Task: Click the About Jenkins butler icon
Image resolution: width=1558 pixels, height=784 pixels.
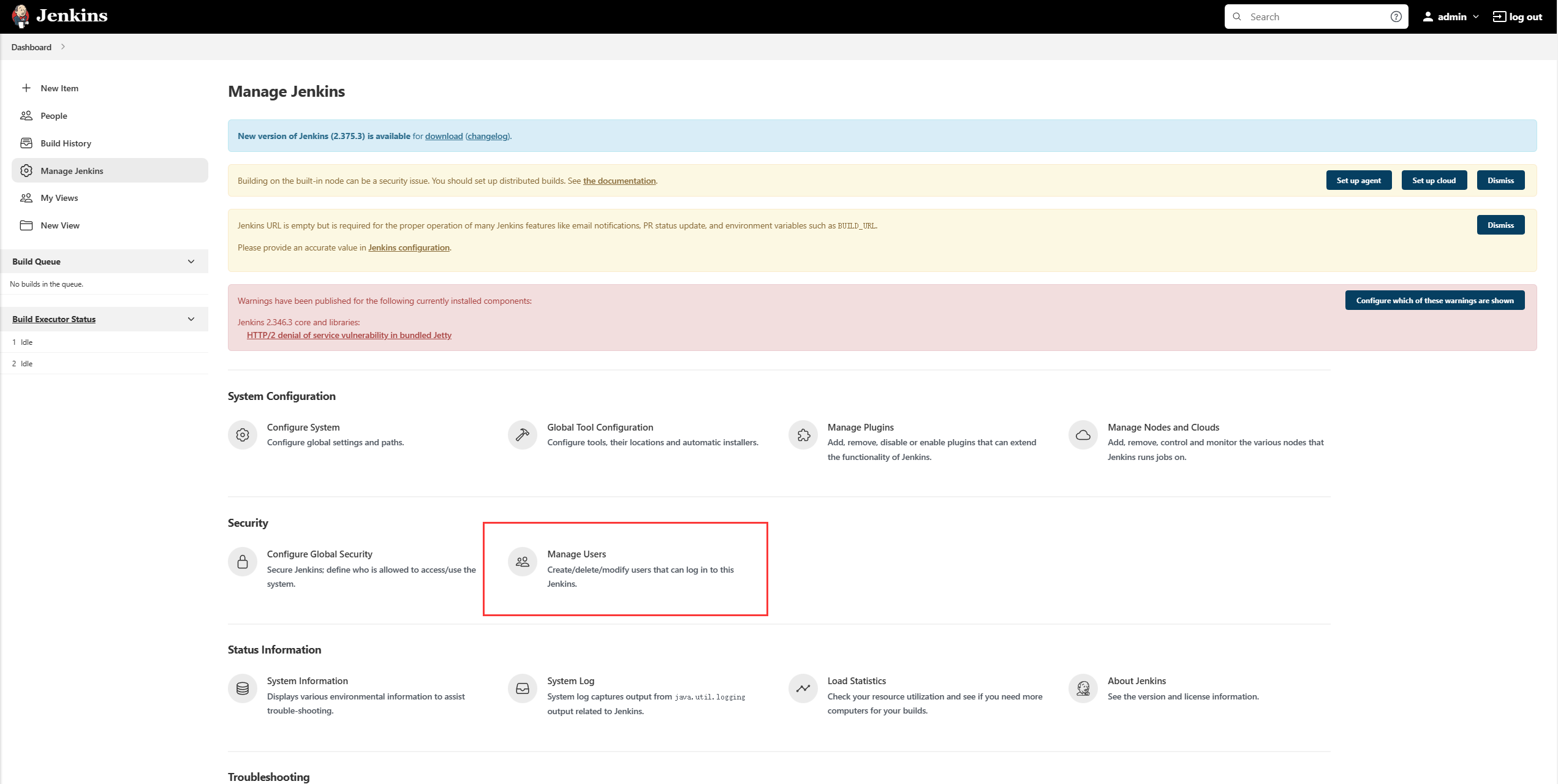Action: [1083, 688]
